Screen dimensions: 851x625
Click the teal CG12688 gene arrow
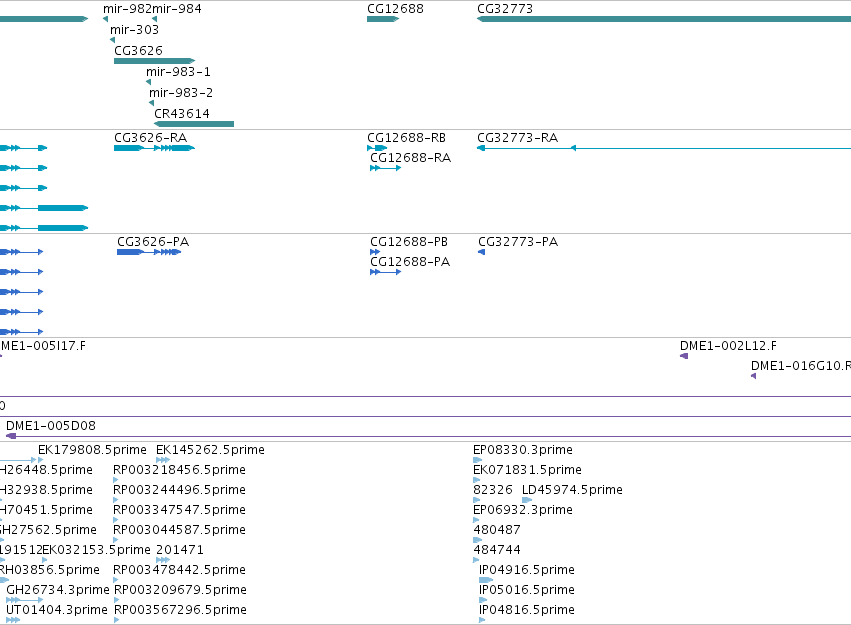383,19
